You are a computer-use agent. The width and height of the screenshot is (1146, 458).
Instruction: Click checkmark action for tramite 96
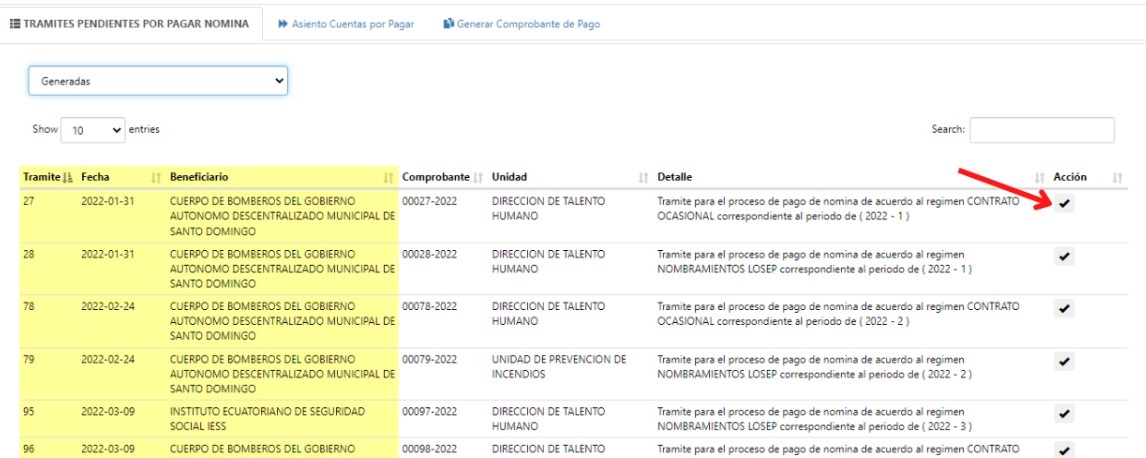pyautogui.click(x=1064, y=450)
